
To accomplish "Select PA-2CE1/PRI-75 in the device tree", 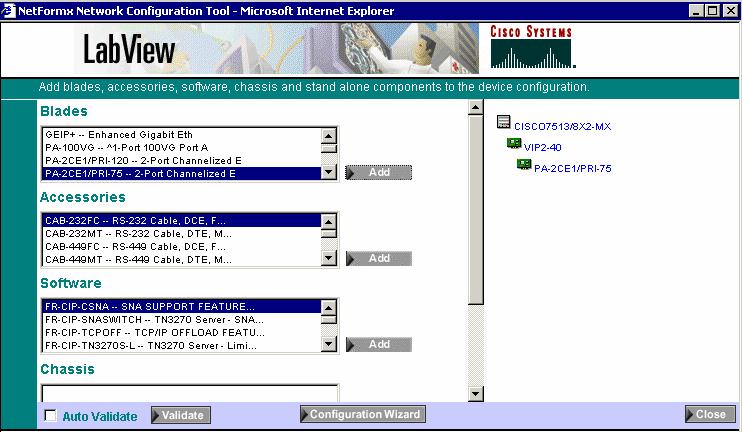I will pyautogui.click(x=573, y=168).
